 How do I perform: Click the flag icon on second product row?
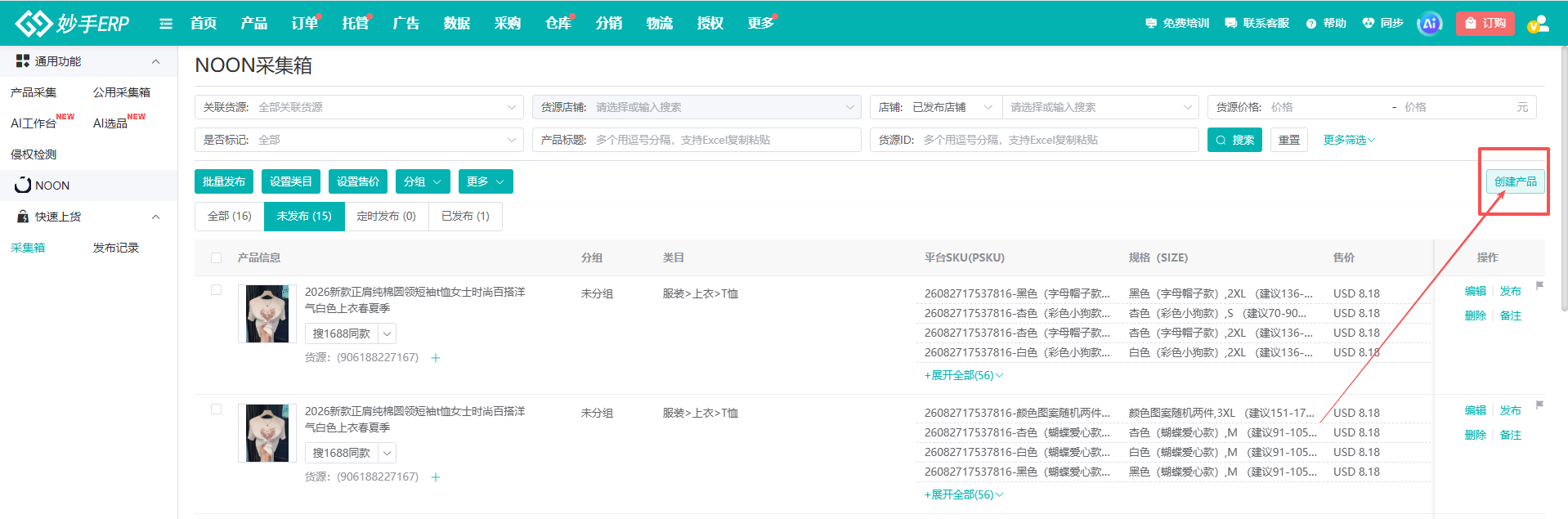(x=1539, y=405)
